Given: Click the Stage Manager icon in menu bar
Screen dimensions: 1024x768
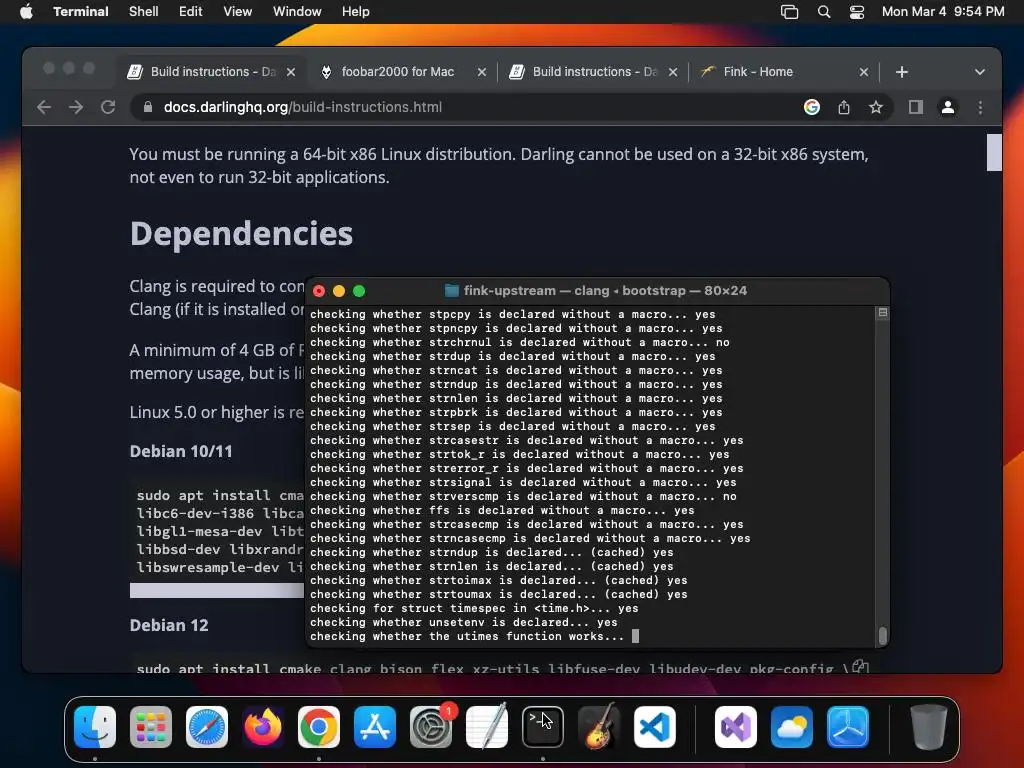Looking at the screenshot, I should click(789, 12).
